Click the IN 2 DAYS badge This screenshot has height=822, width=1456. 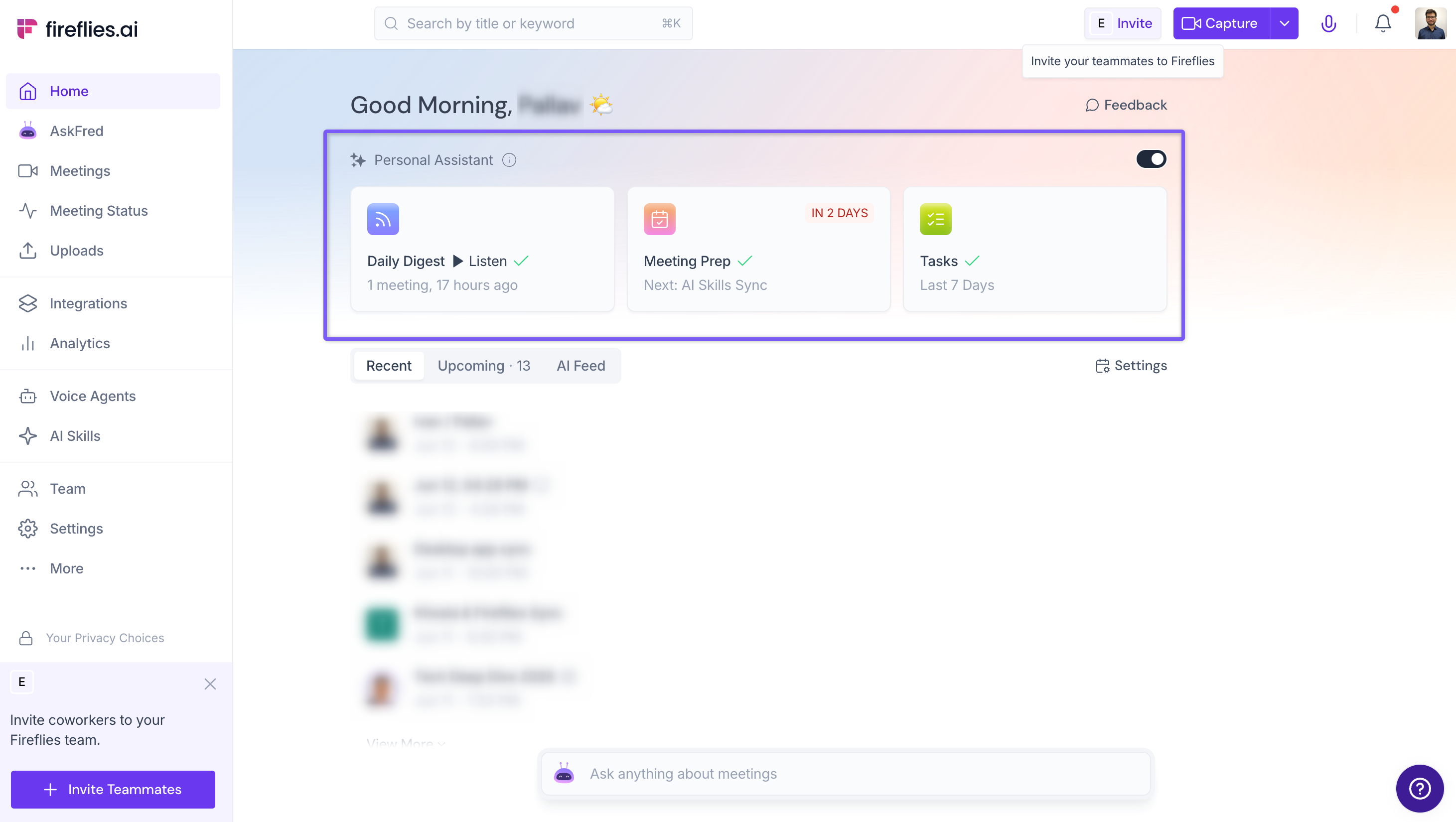click(x=839, y=213)
